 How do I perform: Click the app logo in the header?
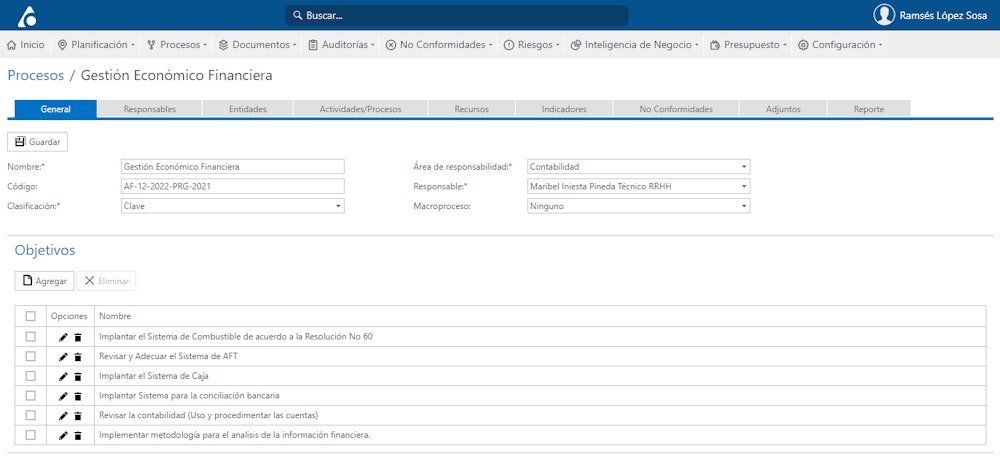tap(27, 15)
